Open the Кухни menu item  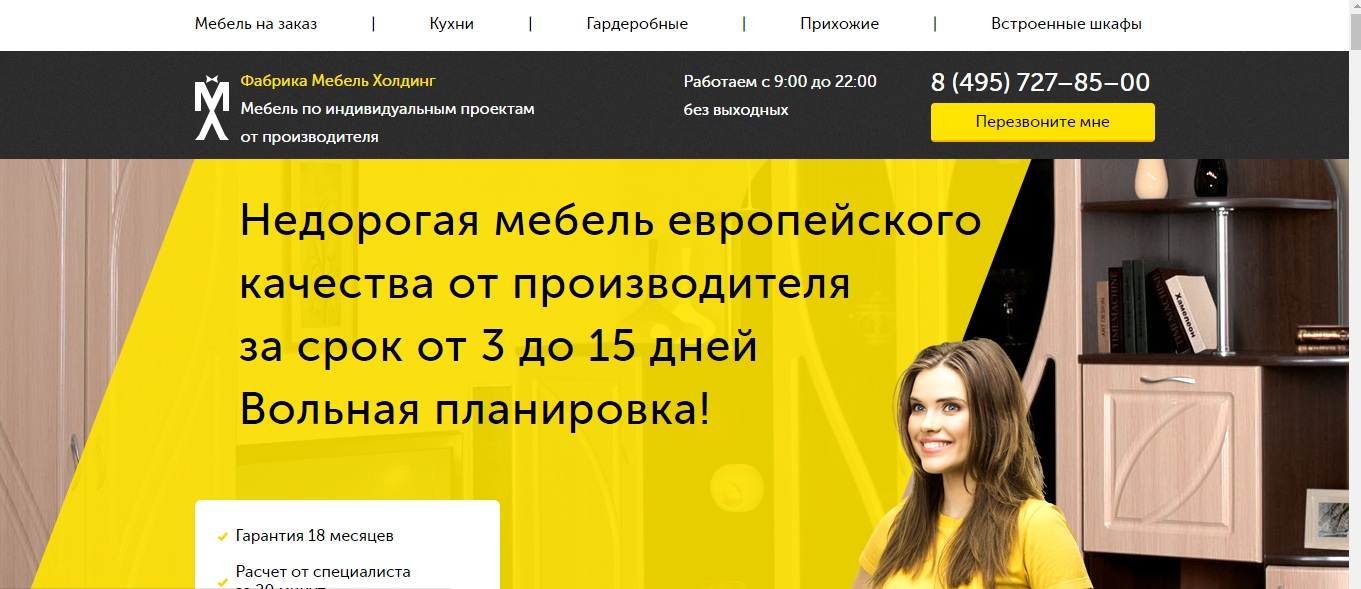click(451, 24)
